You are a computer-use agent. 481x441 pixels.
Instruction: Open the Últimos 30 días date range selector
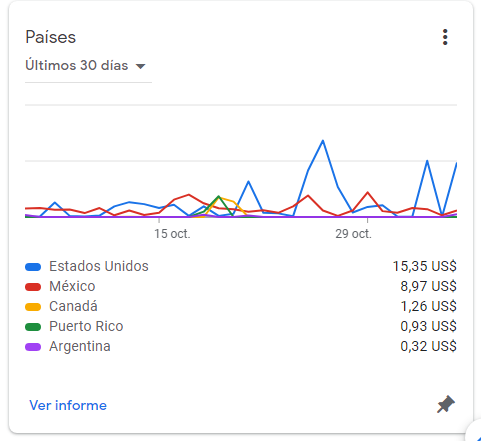tap(88, 66)
